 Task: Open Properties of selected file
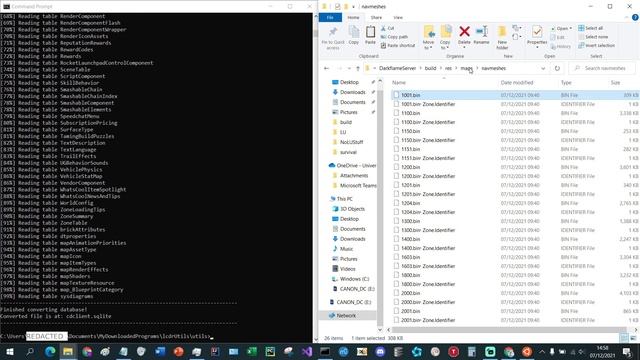point(537,37)
